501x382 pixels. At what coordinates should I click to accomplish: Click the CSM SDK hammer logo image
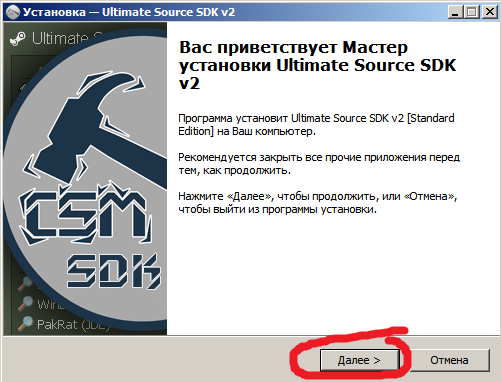point(85,179)
